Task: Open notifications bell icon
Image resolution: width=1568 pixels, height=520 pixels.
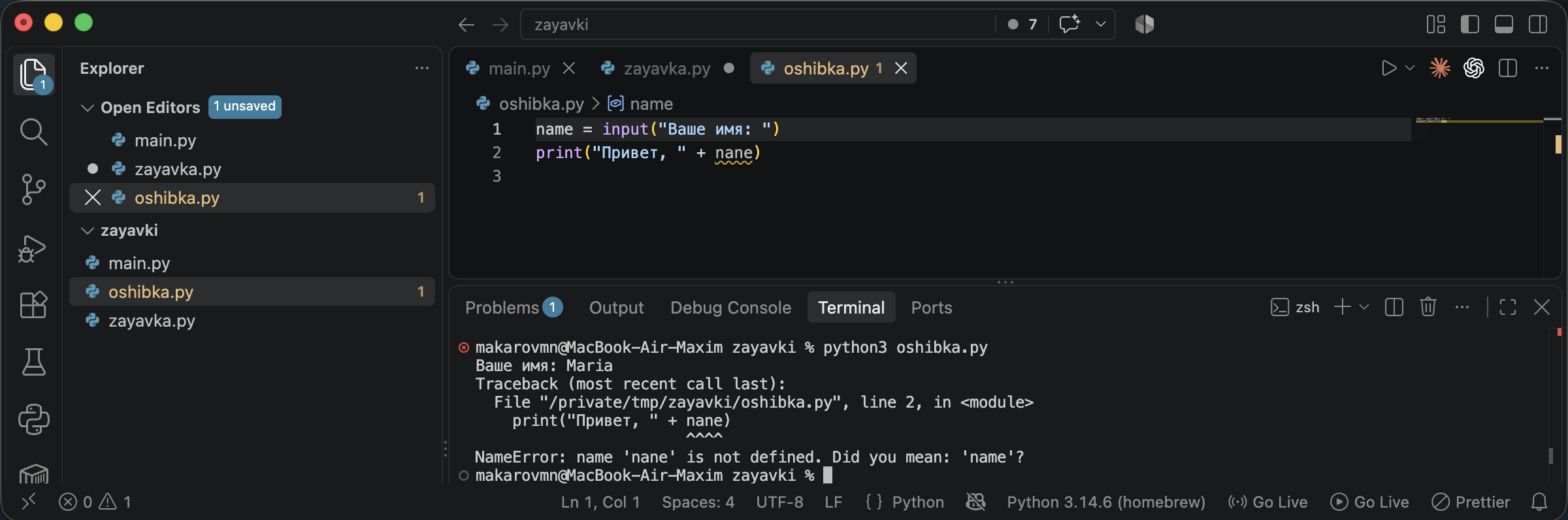Action: (x=1539, y=502)
